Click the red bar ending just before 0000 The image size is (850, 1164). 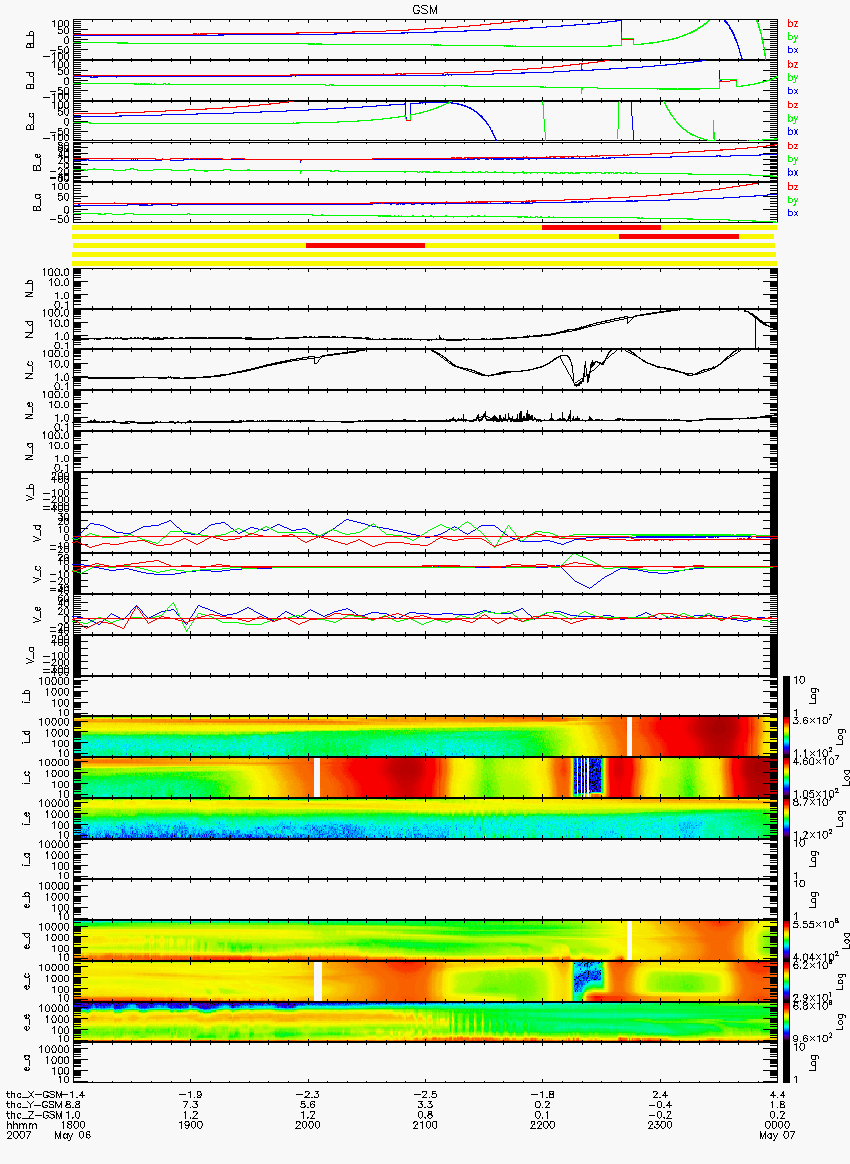click(x=679, y=236)
